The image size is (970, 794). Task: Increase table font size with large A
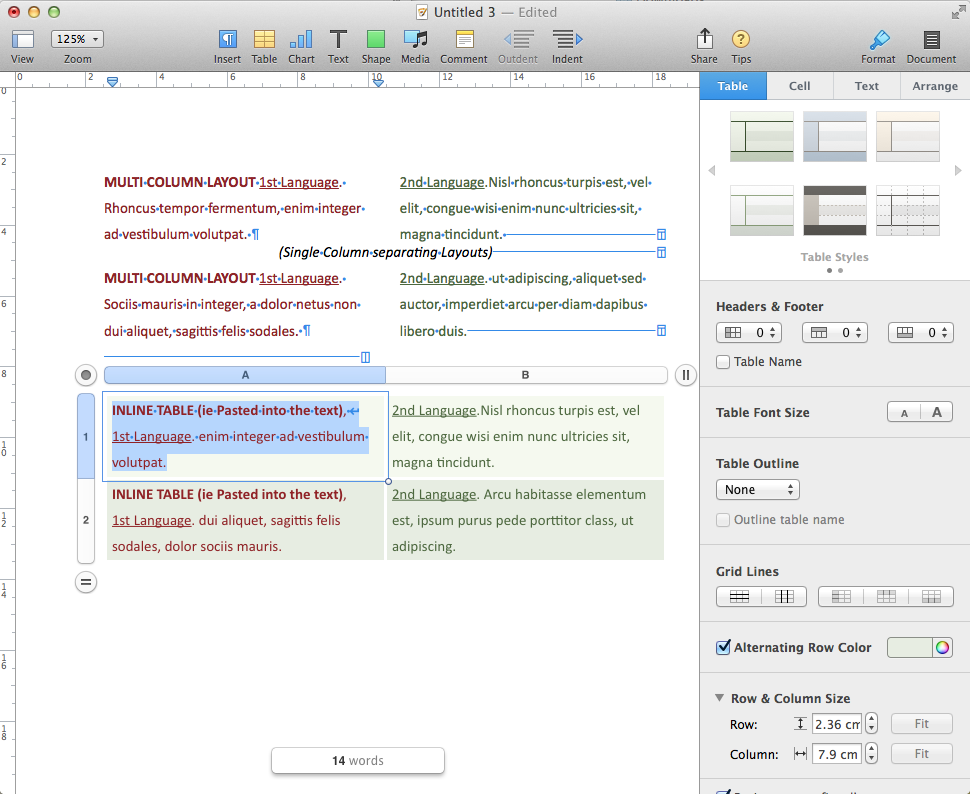point(937,413)
